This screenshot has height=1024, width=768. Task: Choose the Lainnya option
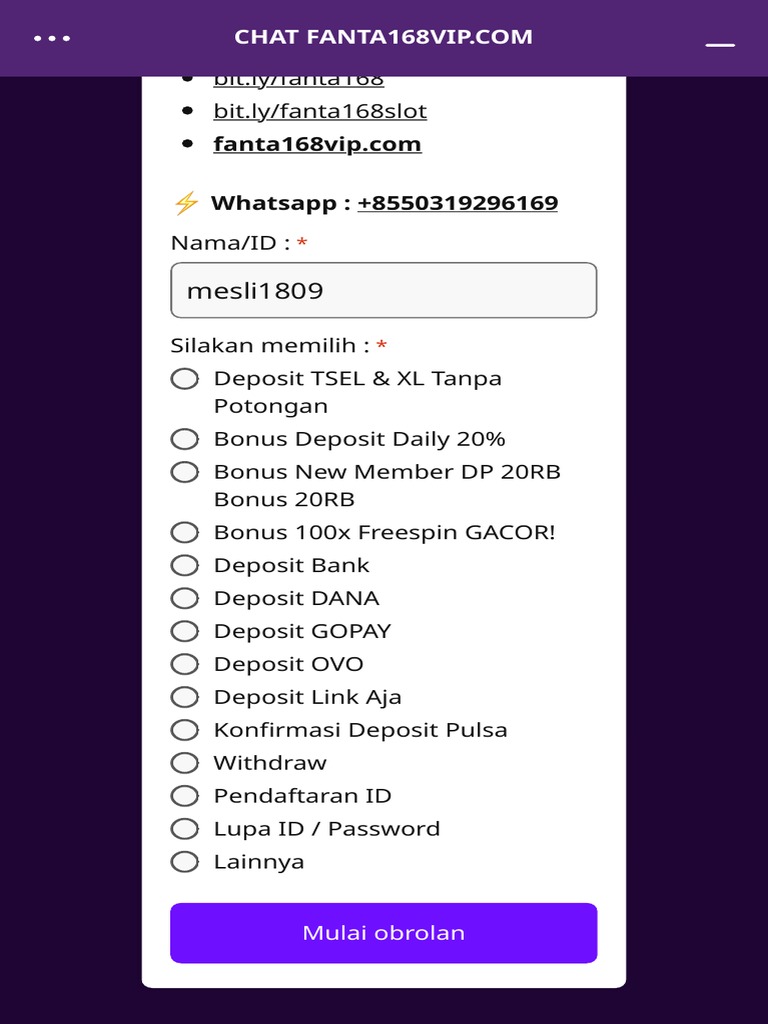coord(185,862)
